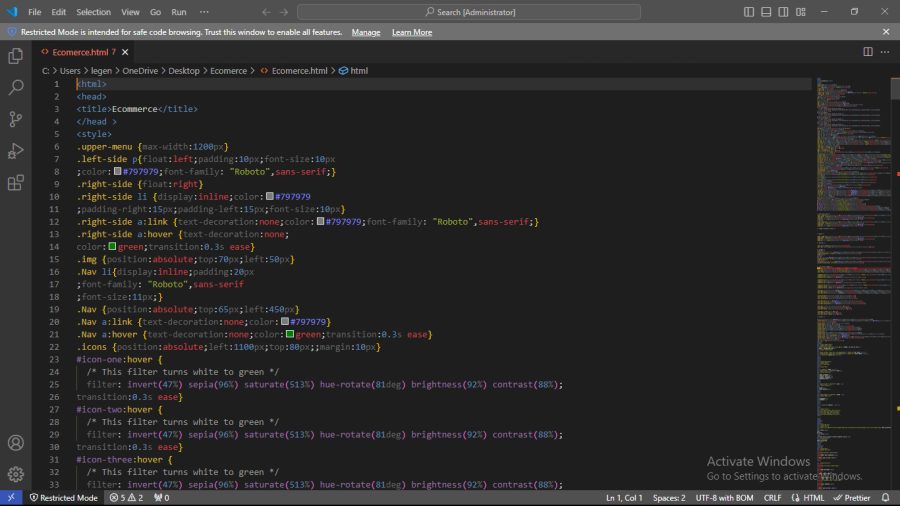The width and height of the screenshot is (900, 506).
Task: Open the Explorer view in activity bar
Action: pyautogui.click(x=15, y=56)
